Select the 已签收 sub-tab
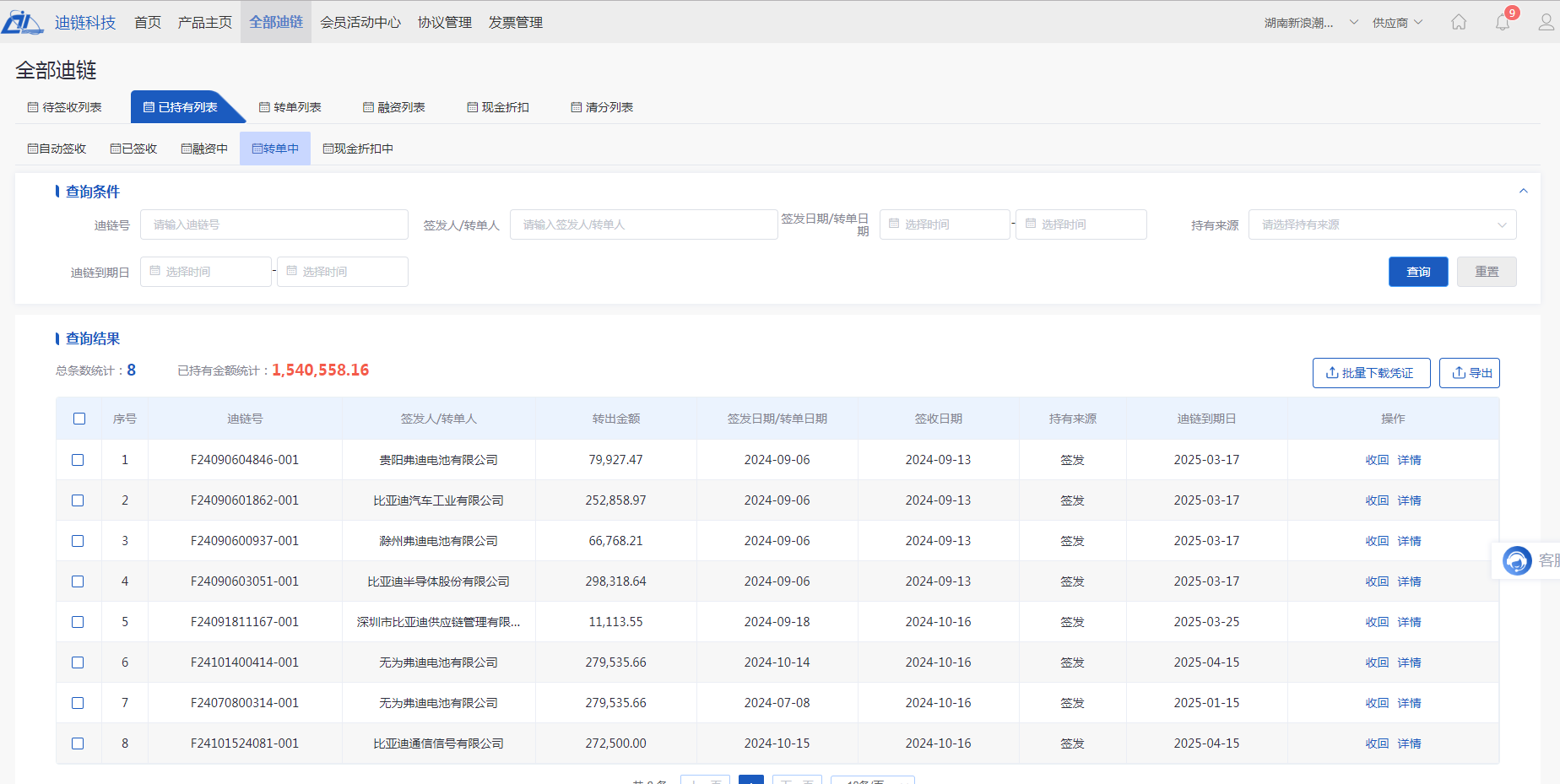This screenshot has height=784, width=1560. 133,149
